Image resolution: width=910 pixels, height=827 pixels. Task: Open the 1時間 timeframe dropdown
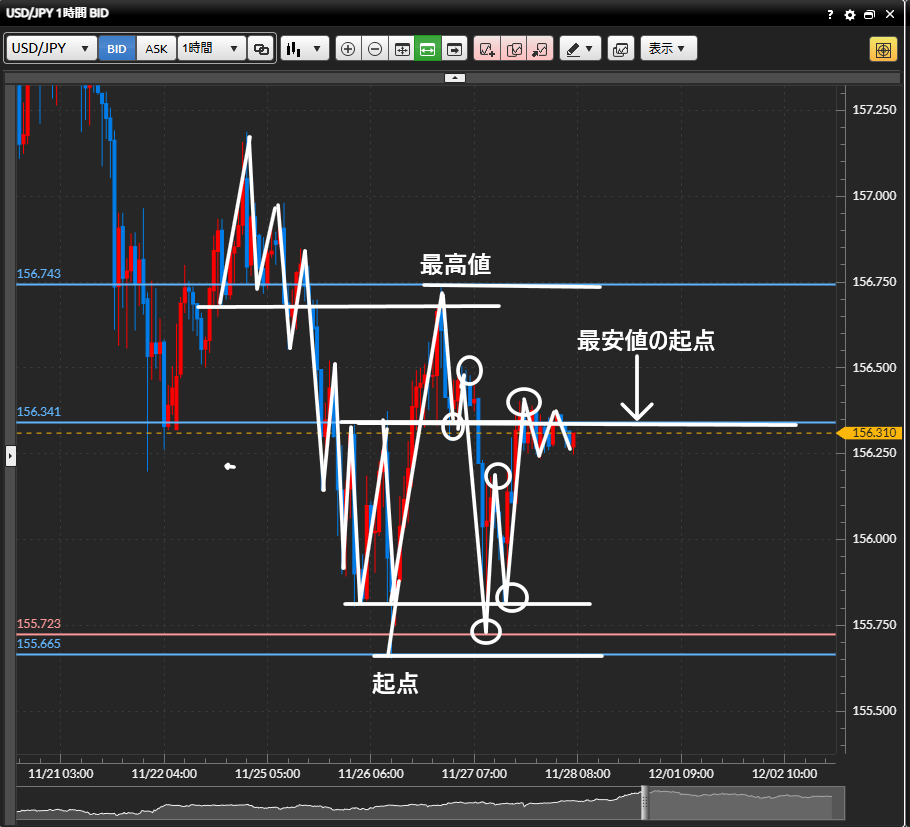211,49
